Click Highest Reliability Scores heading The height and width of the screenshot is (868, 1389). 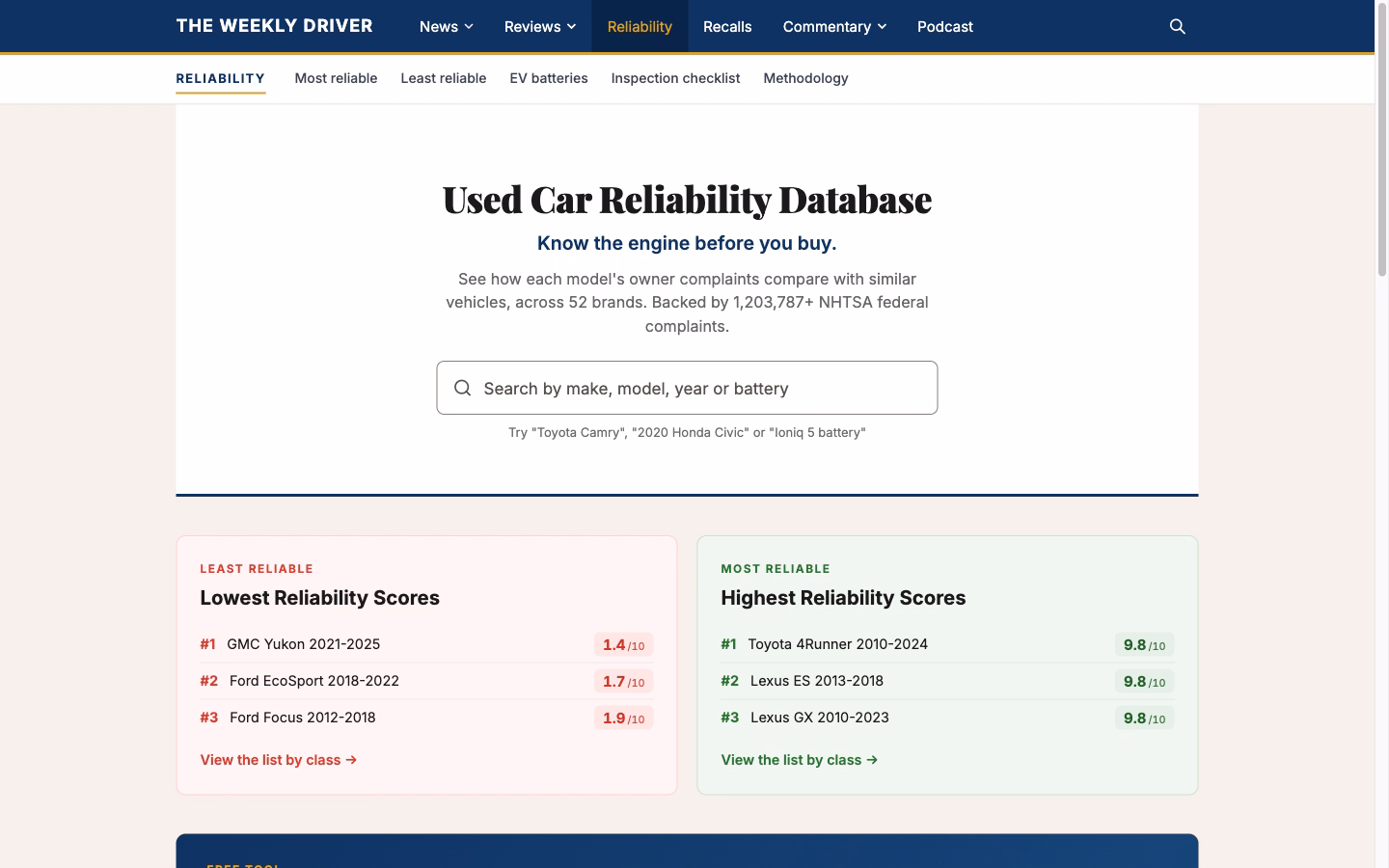(843, 598)
